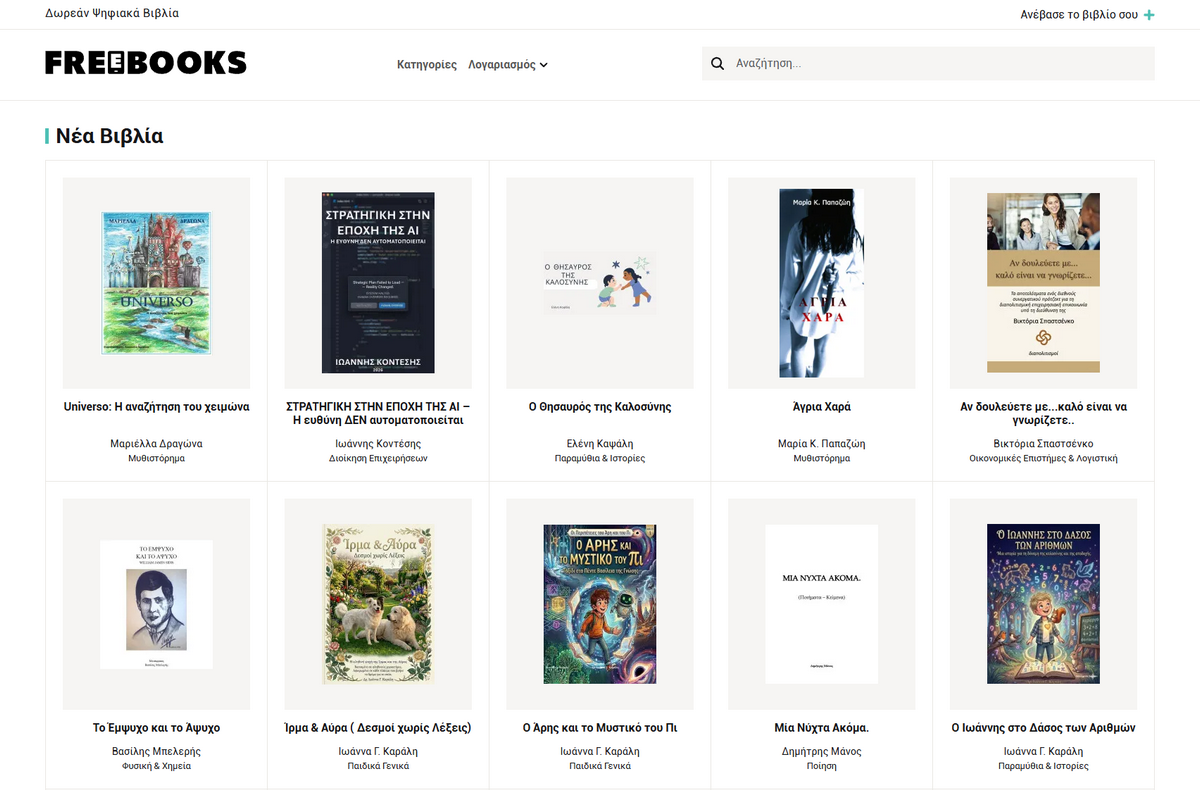Click the plus icon beside 'Ανέβασε το βιβλίο σου'
This screenshot has height=790, width=1200.
point(1149,15)
